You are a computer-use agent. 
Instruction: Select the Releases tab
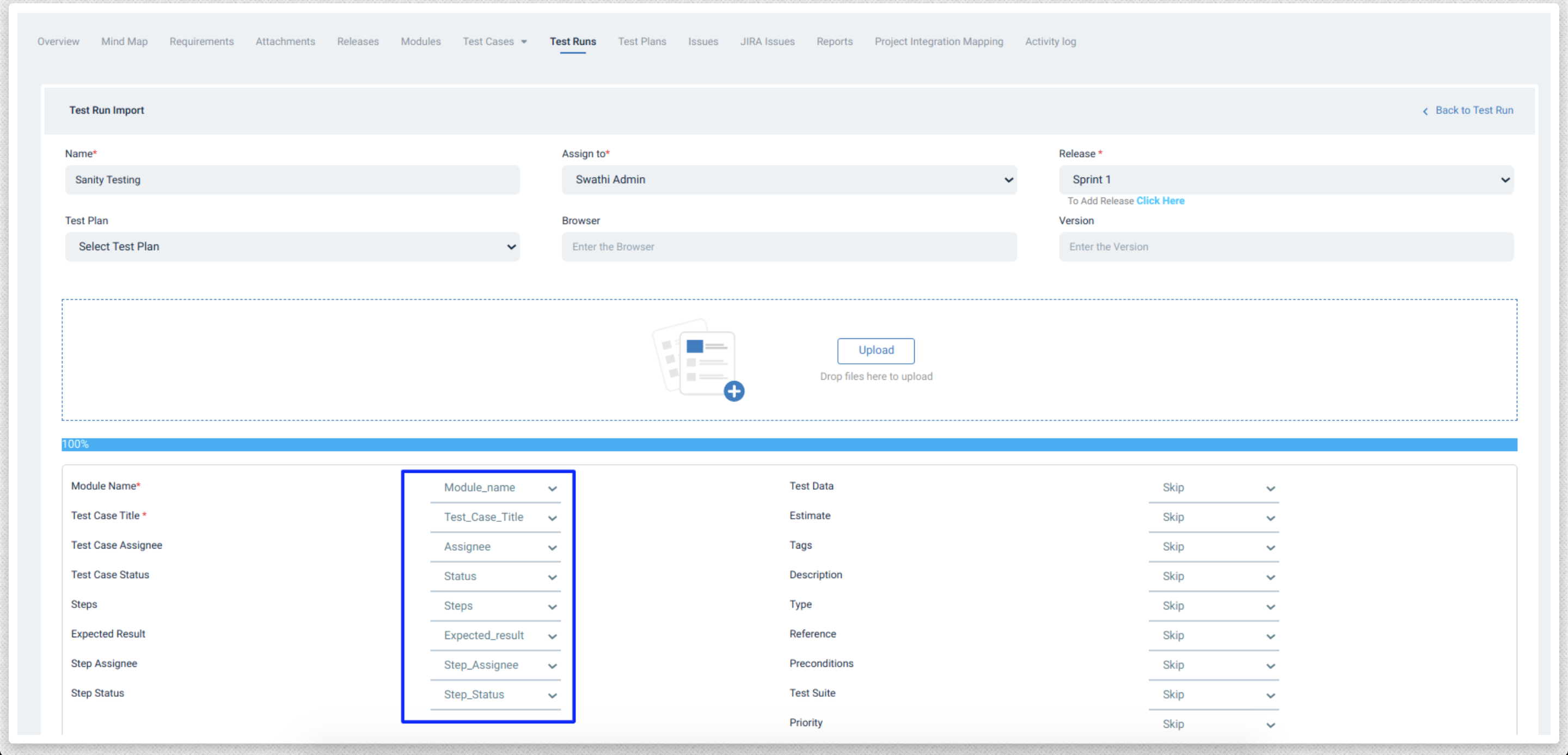point(358,41)
